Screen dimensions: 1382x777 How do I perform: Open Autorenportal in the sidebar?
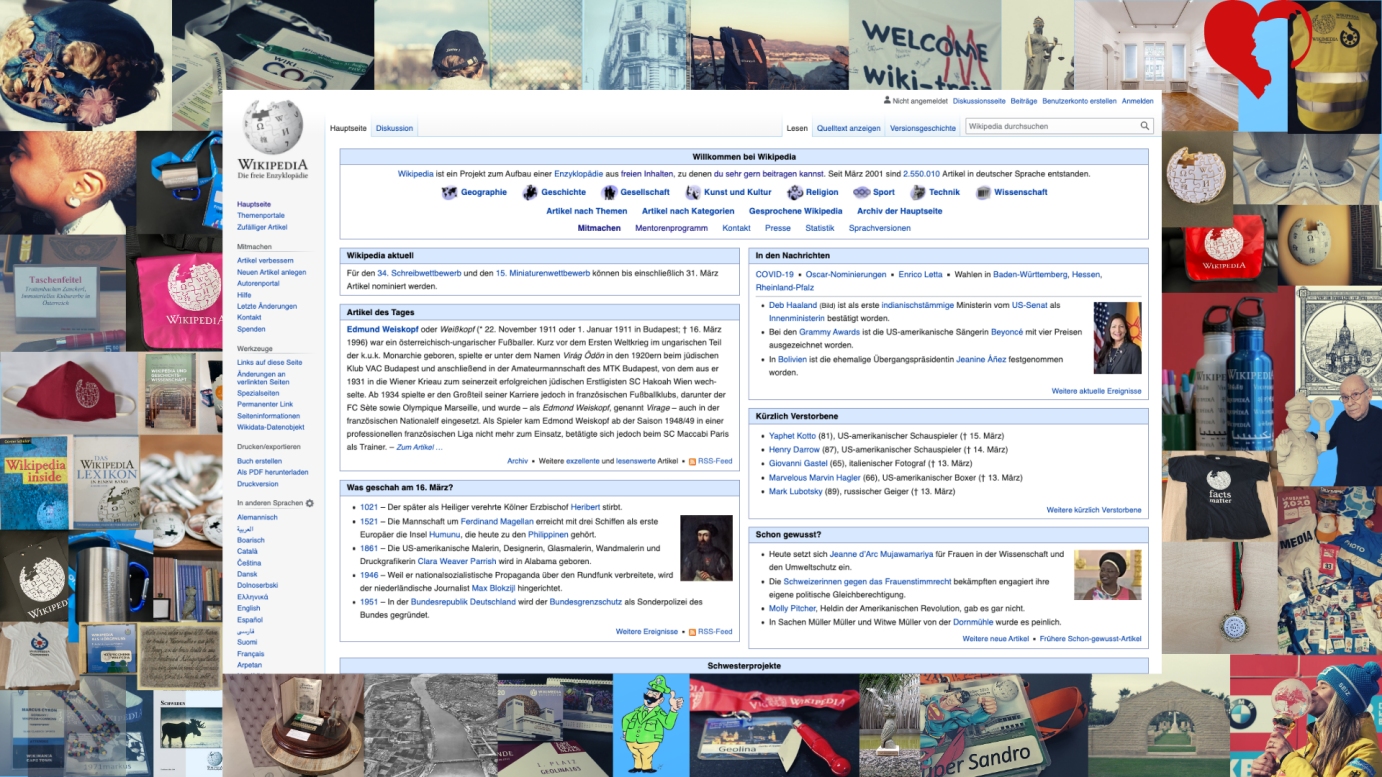(258, 283)
